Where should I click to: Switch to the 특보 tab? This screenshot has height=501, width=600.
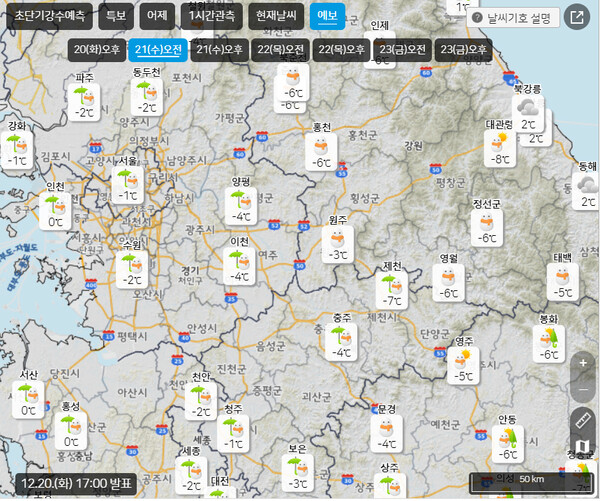(x=116, y=16)
